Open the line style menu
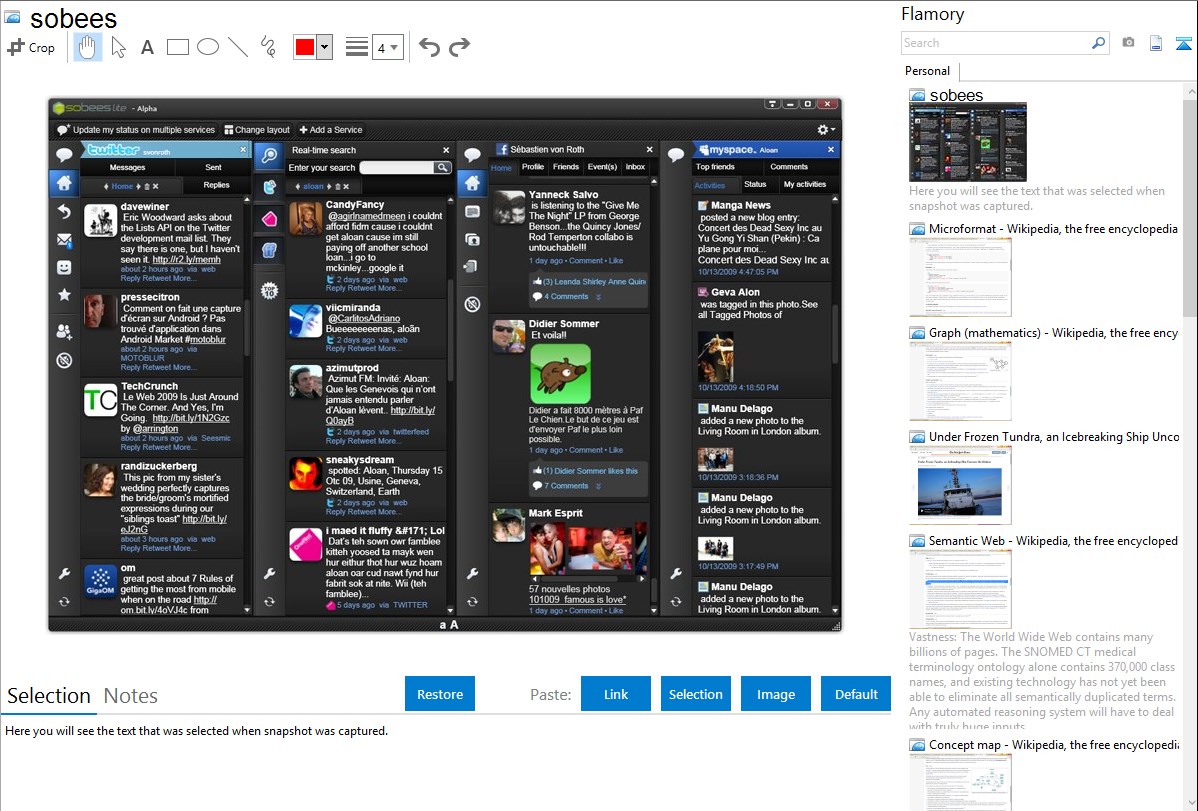1198x811 pixels. (x=356, y=47)
